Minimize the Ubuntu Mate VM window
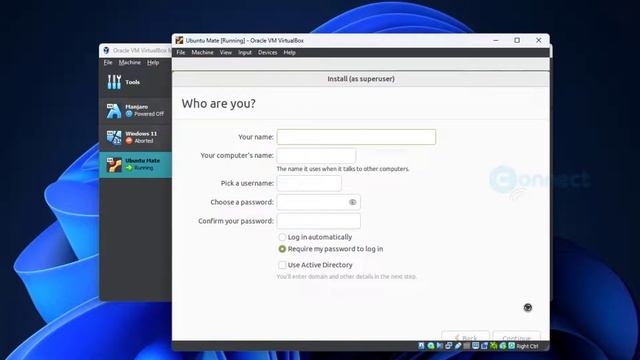640x360 pixels. pos(496,40)
